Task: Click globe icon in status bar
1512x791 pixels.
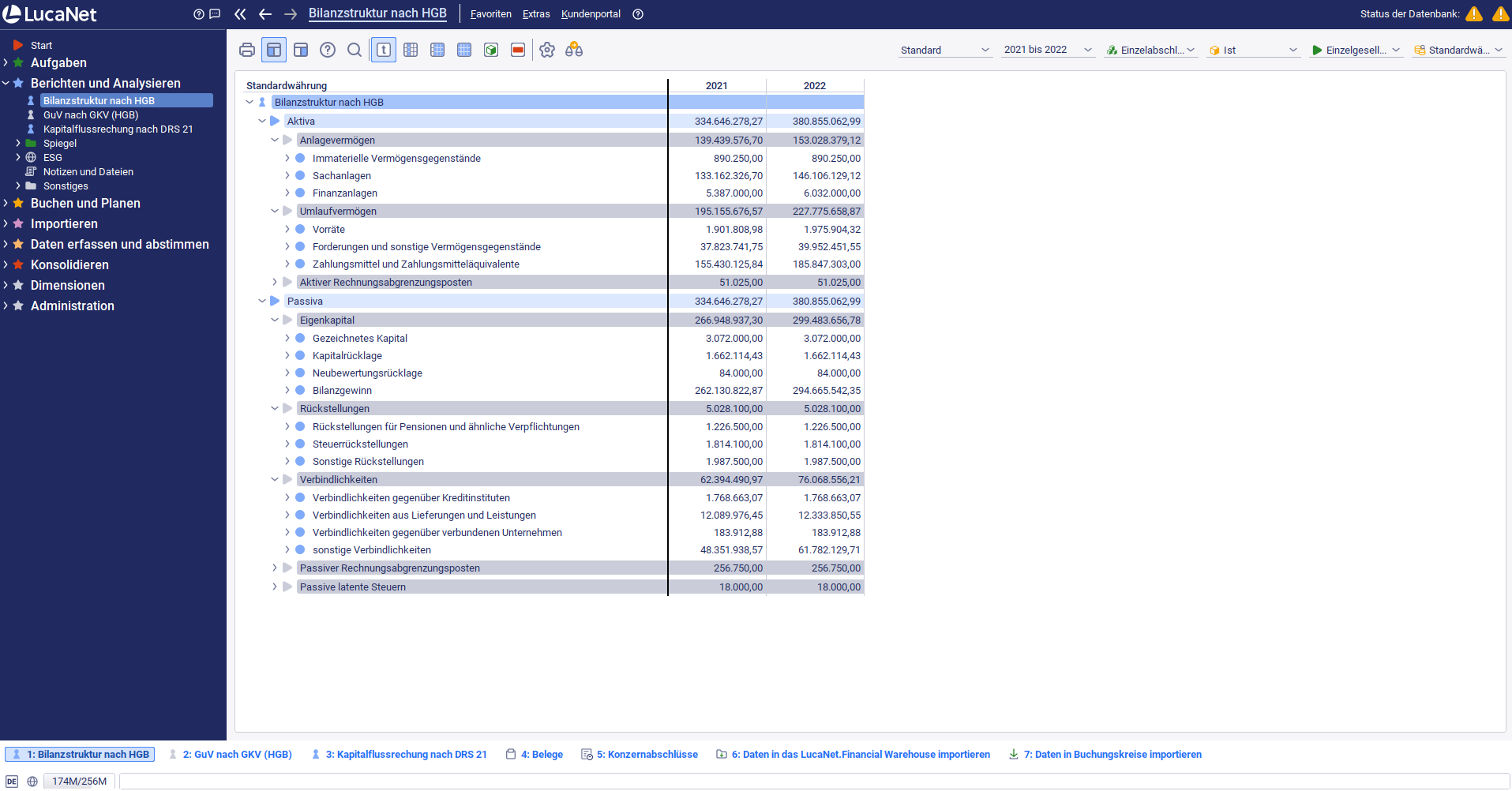Action: tap(32, 782)
